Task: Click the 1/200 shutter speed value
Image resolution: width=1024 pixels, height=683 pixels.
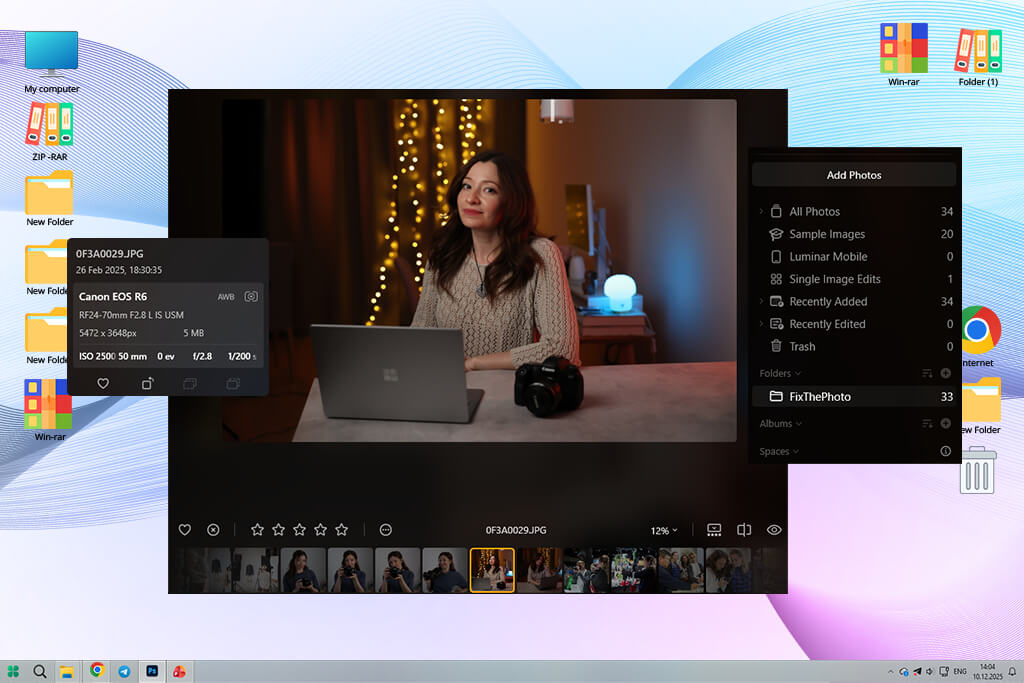Action: click(x=241, y=357)
